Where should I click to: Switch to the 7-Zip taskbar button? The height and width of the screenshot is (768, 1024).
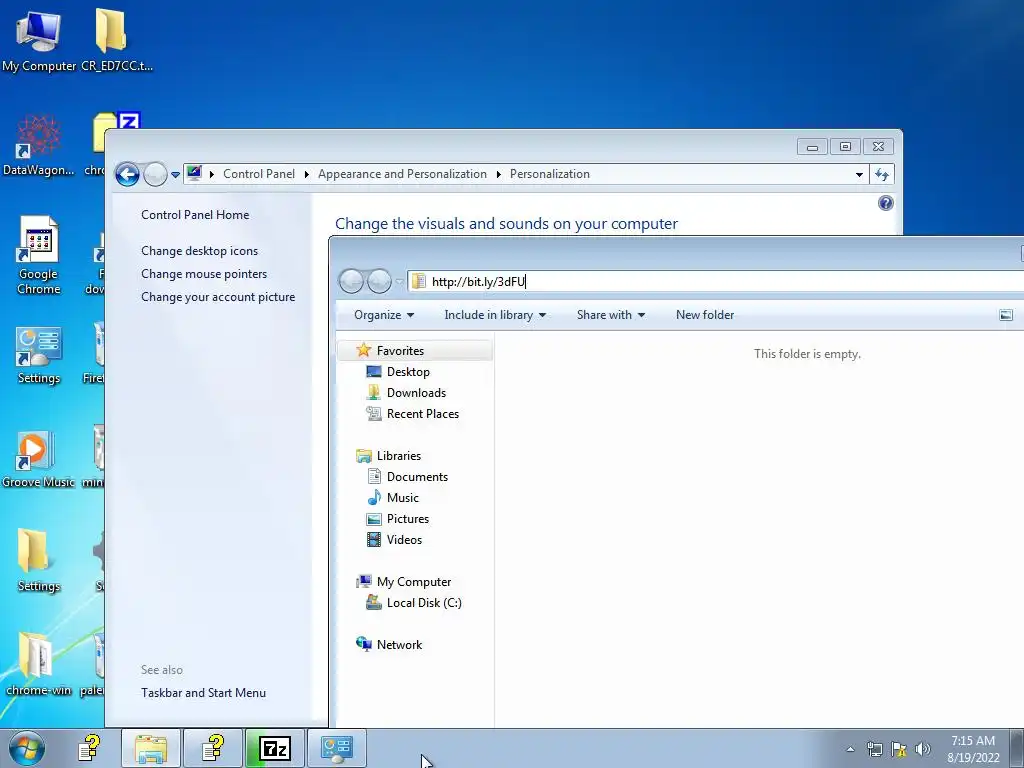[x=274, y=748]
